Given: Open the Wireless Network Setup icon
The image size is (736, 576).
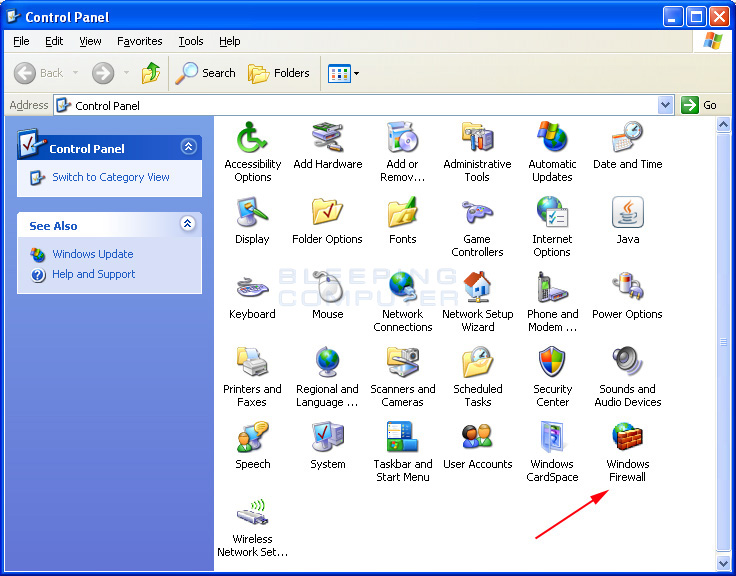Looking at the screenshot, I should tap(252, 513).
